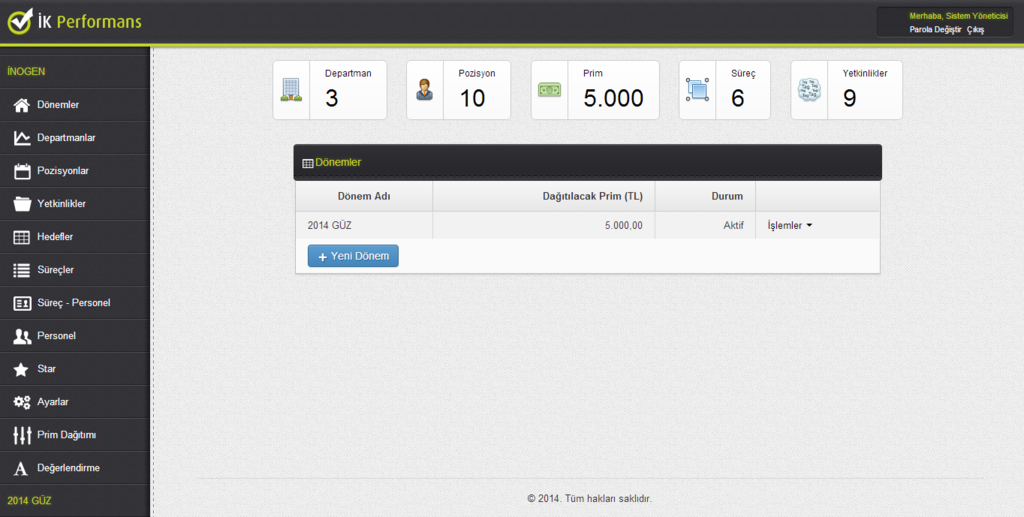Click the home icon beside Dönemler
This screenshot has width=1024, height=517.
coord(21,105)
